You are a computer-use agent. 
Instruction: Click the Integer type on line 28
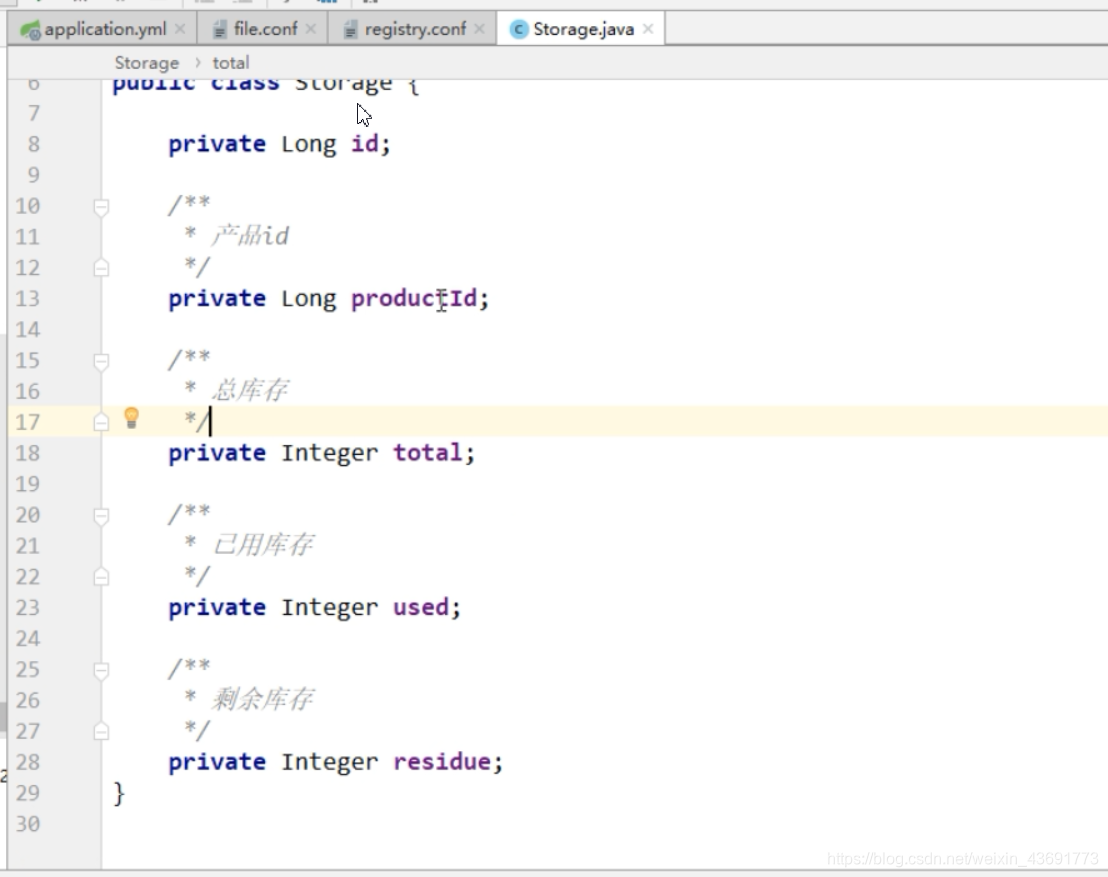click(x=329, y=763)
